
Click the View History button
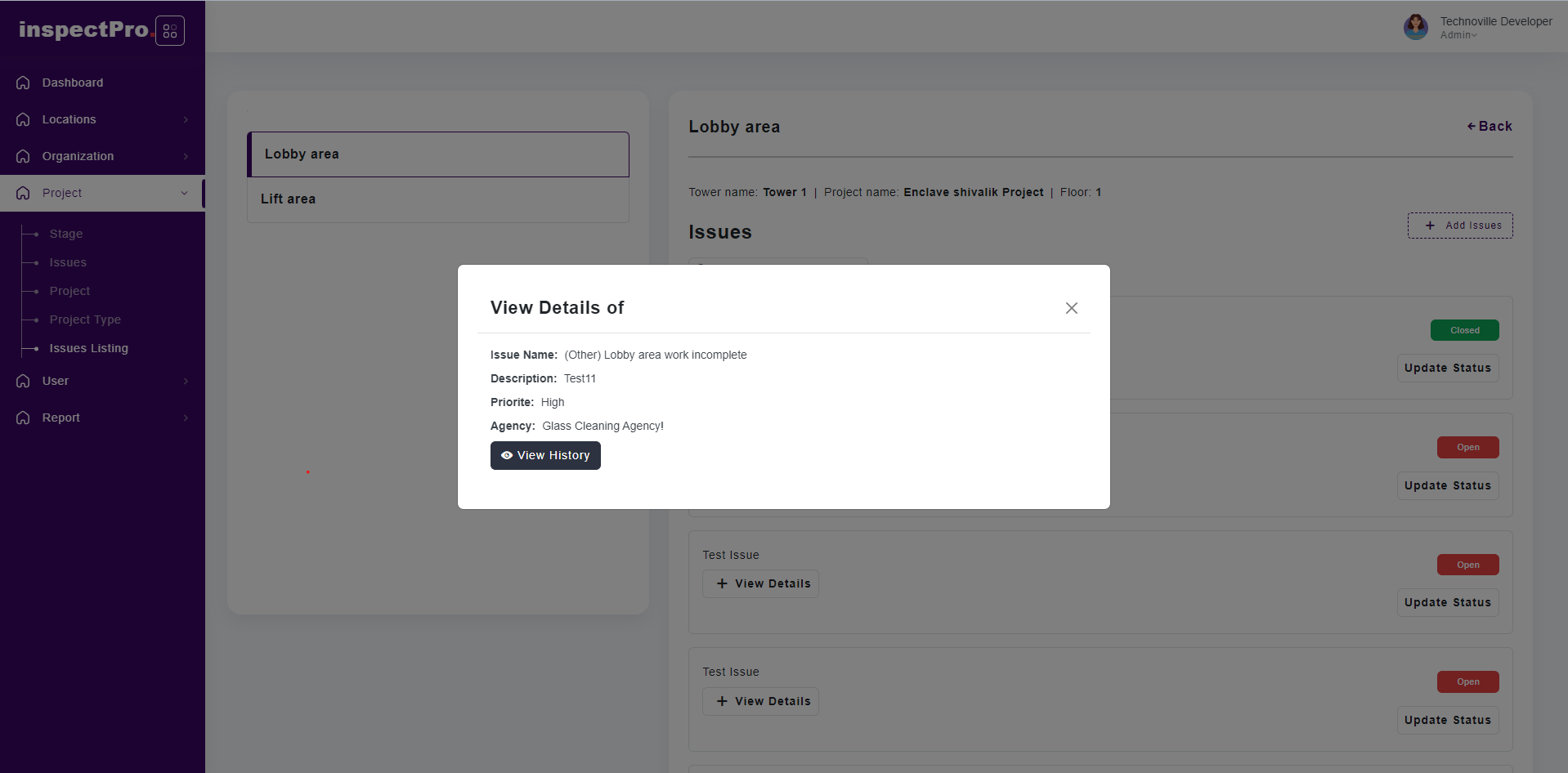coord(545,455)
